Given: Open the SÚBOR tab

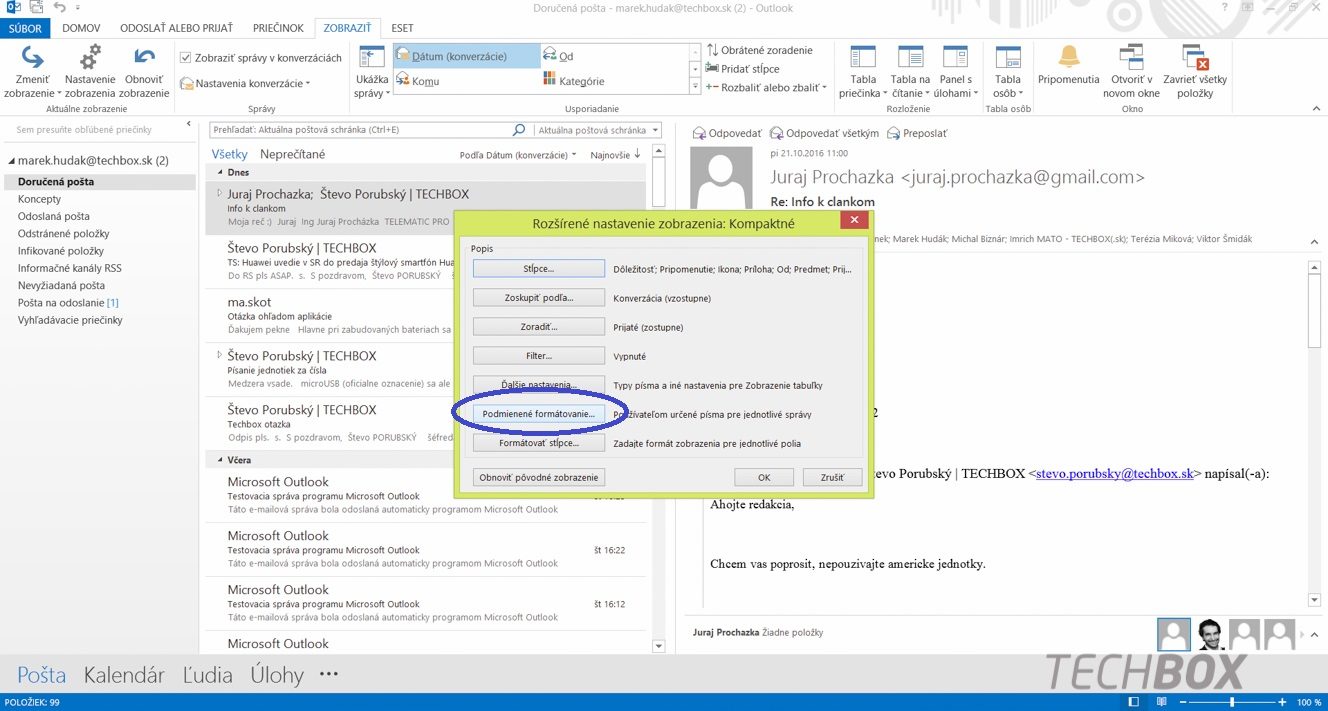Looking at the screenshot, I should pyautogui.click(x=26, y=28).
